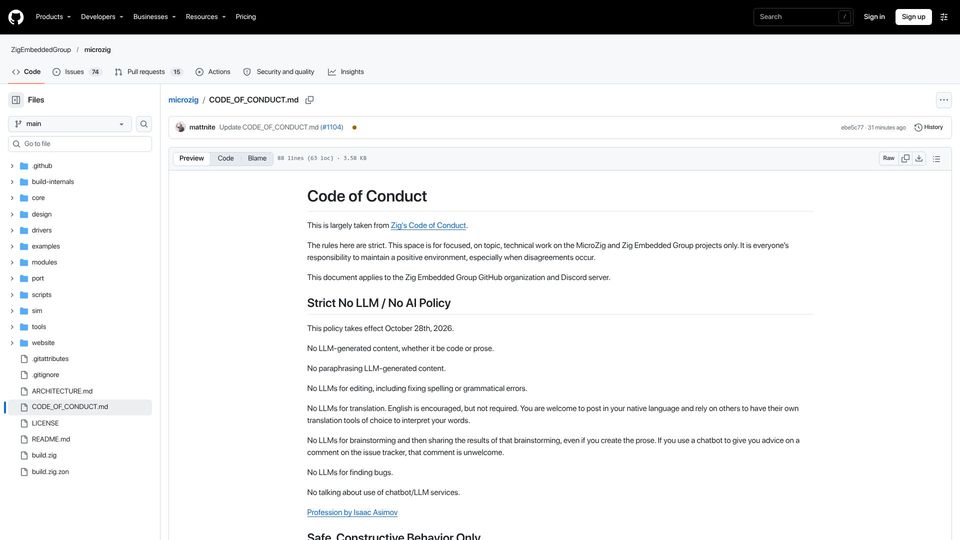Search files with the magnifier button
Screen dimensions: 960x540
(144, 124)
